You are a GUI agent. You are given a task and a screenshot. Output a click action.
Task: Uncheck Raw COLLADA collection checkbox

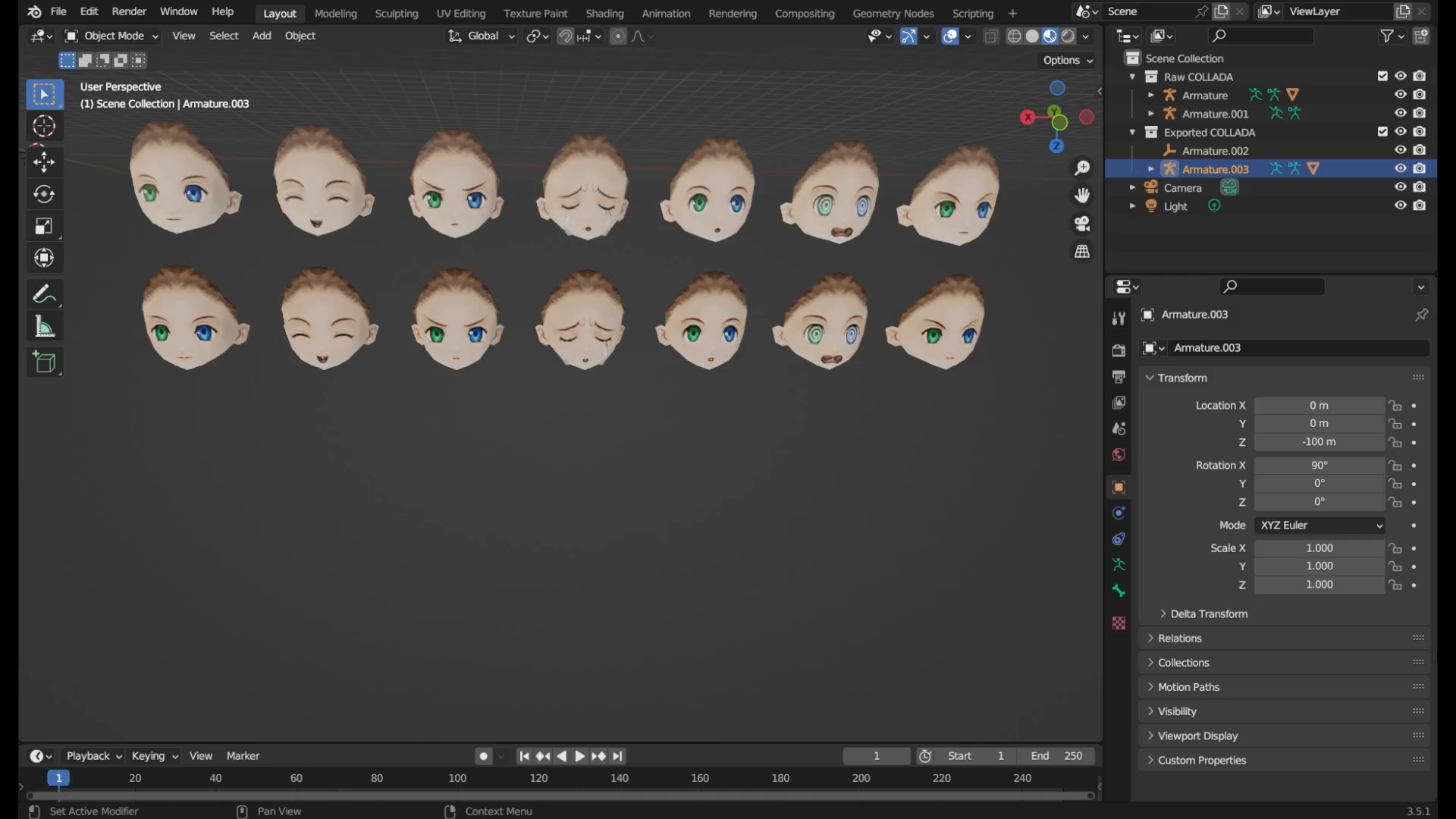coord(1382,77)
